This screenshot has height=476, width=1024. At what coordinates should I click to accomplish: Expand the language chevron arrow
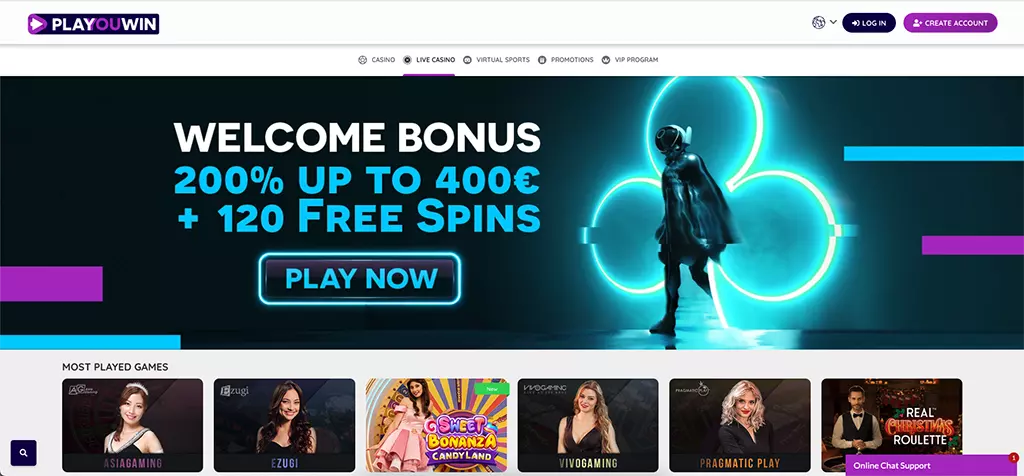pos(833,22)
